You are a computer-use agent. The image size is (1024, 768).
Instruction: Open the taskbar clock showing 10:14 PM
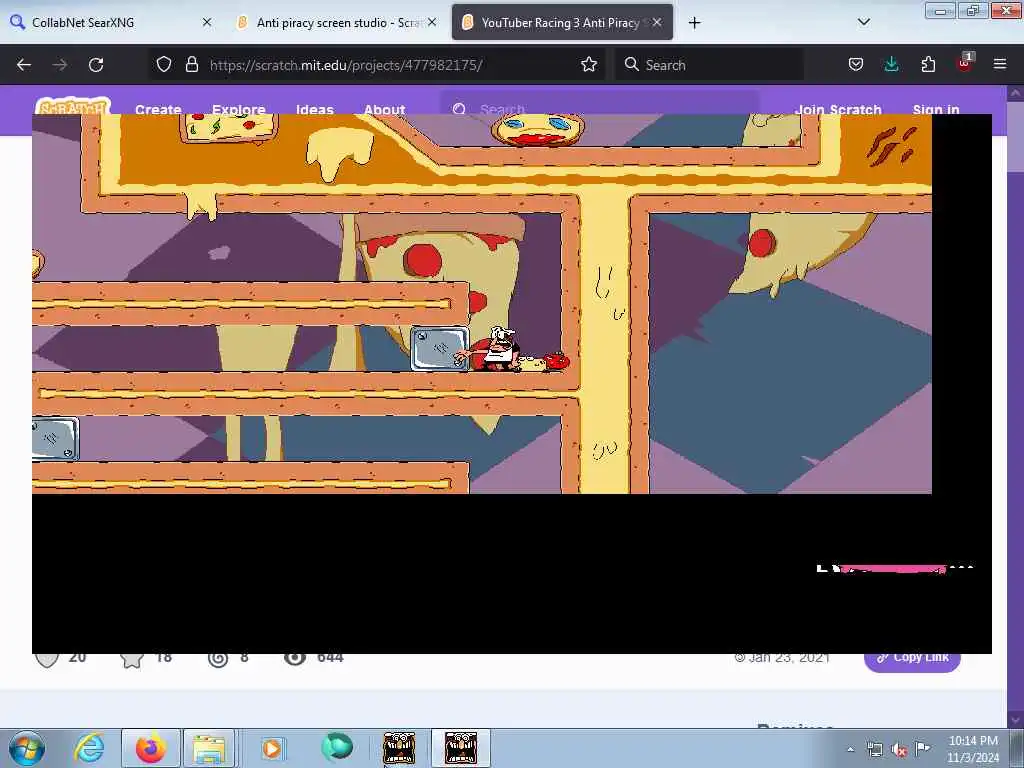pyautogui.click(x=973, y=748)
